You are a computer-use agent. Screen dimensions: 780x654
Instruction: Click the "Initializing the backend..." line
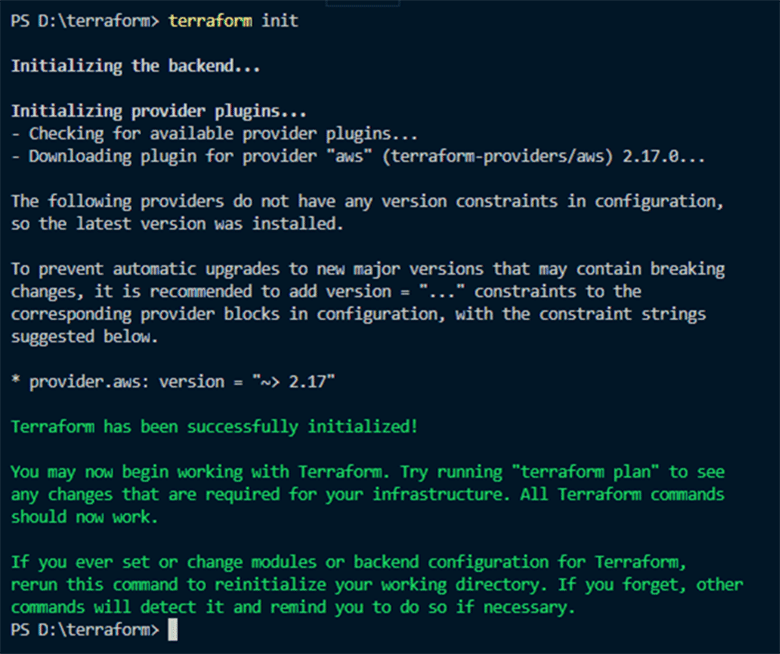coord(136,66)
